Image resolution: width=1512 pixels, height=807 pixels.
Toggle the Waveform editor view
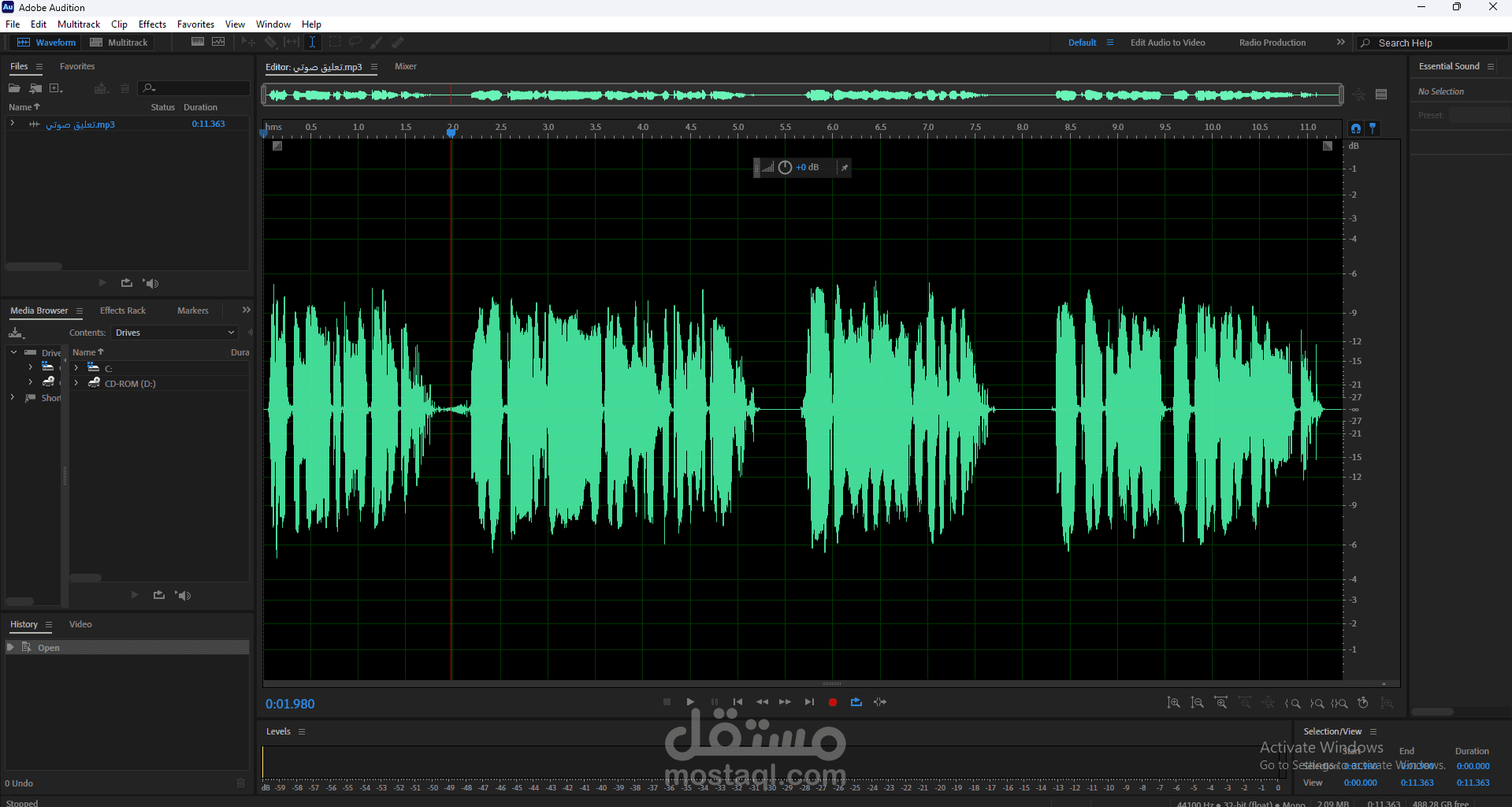(x=46, y=42)
